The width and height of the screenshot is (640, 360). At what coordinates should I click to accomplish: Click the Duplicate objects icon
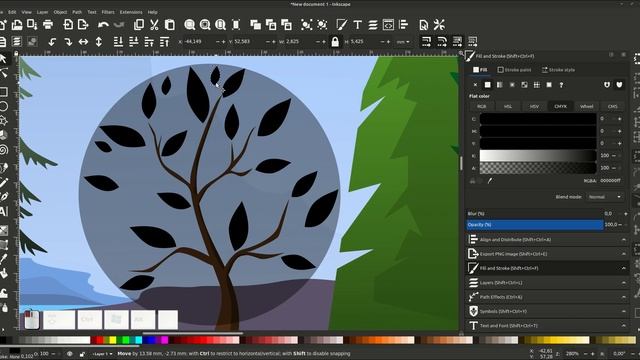(x=256, y=25)
